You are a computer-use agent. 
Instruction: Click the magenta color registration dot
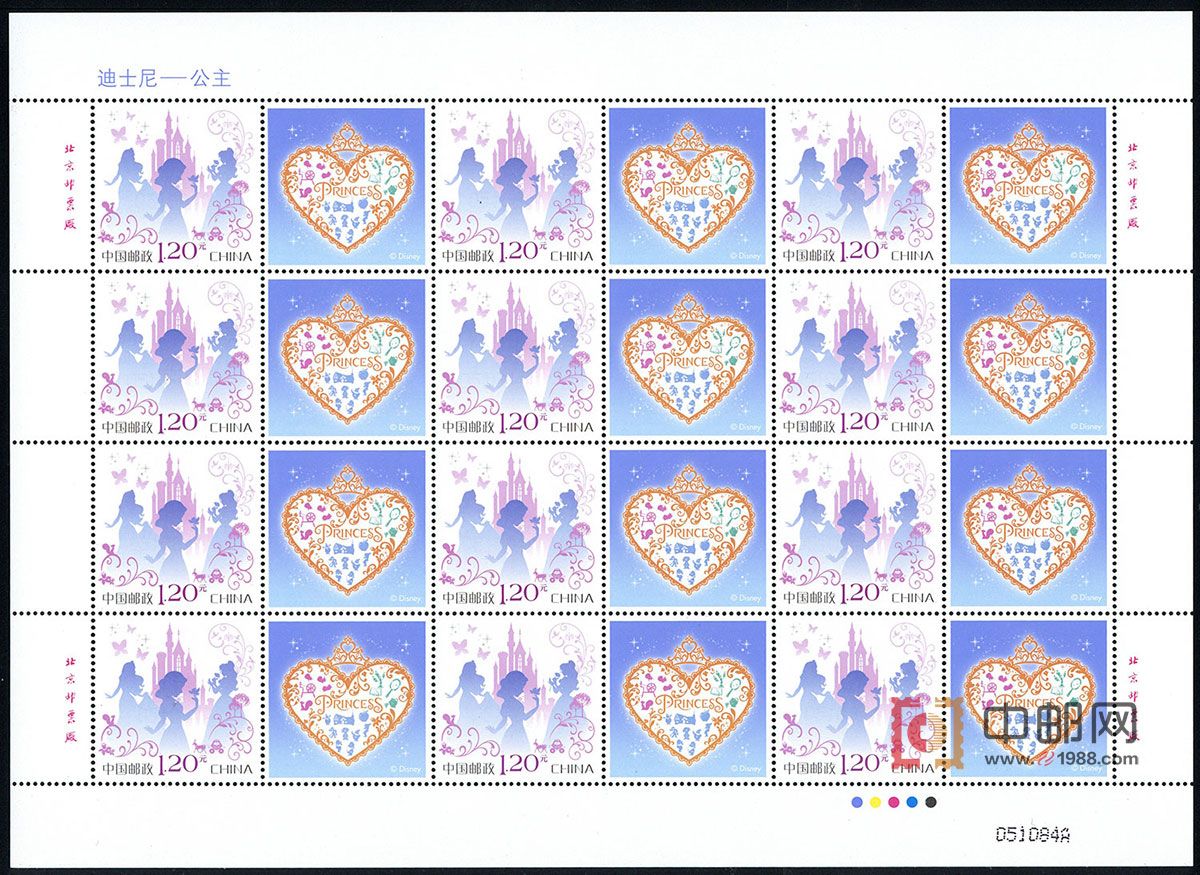click(893, 802)
